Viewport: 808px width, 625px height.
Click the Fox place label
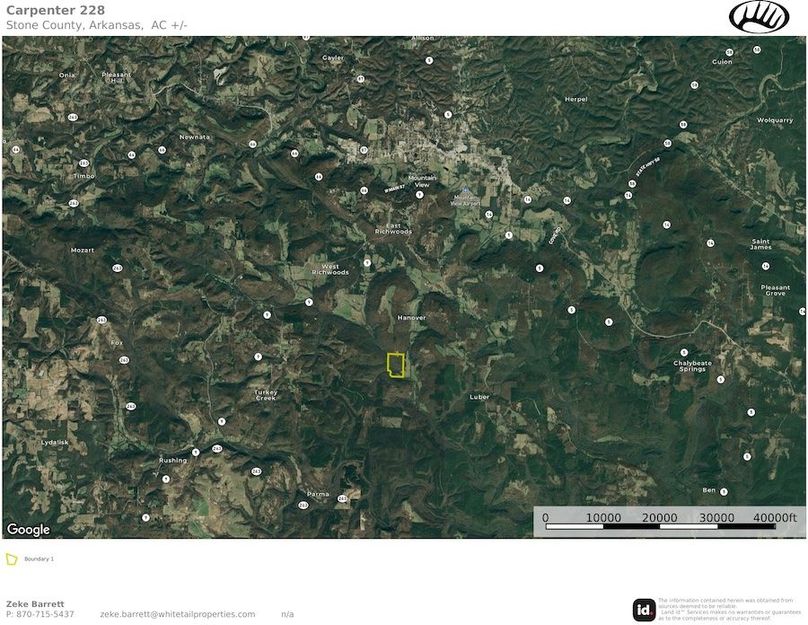point(117,343)
